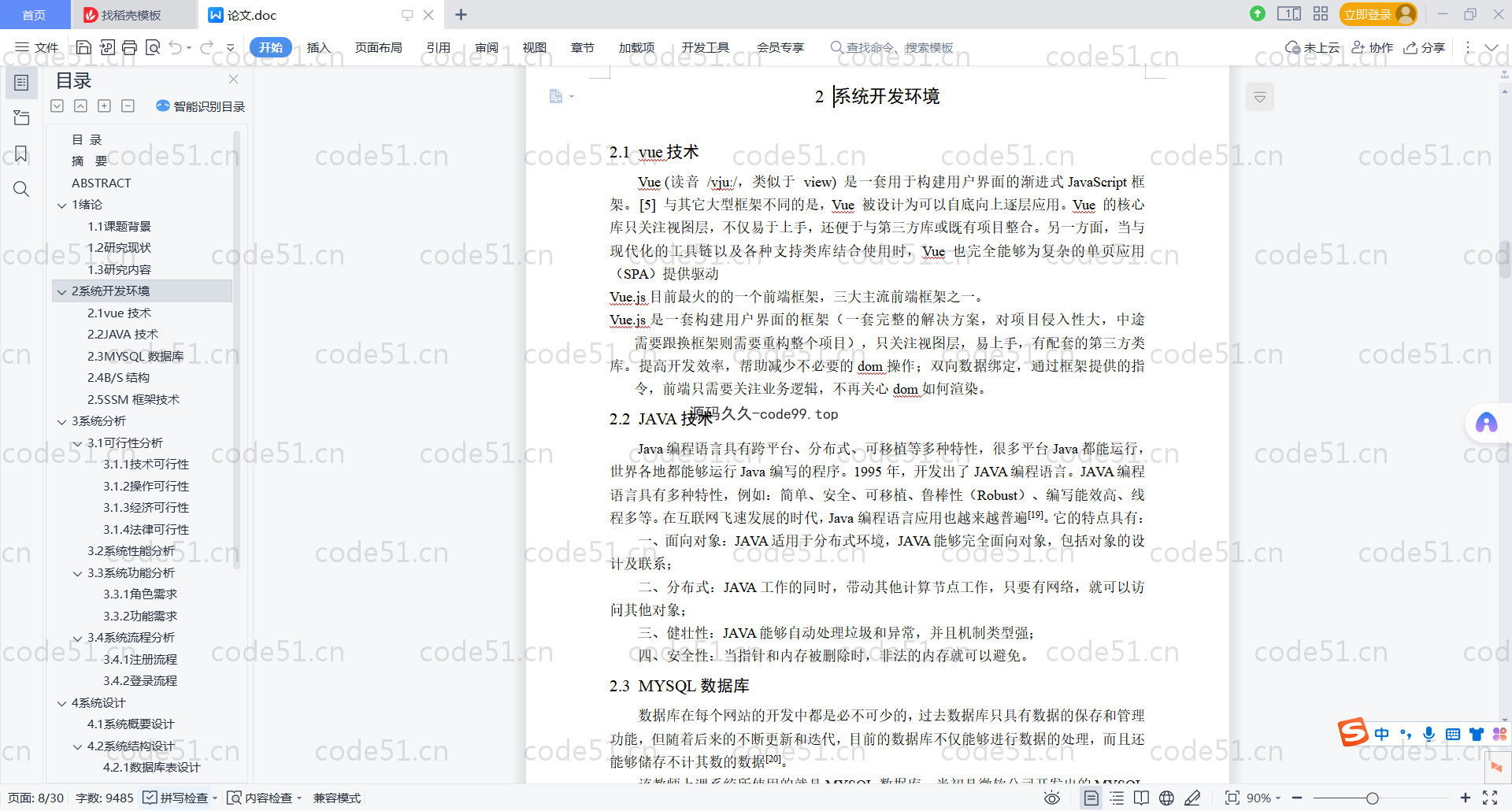Collapse the 4.2系统结构设计 node
This screenshot has width=1512, height=811.
coord(77,746)
